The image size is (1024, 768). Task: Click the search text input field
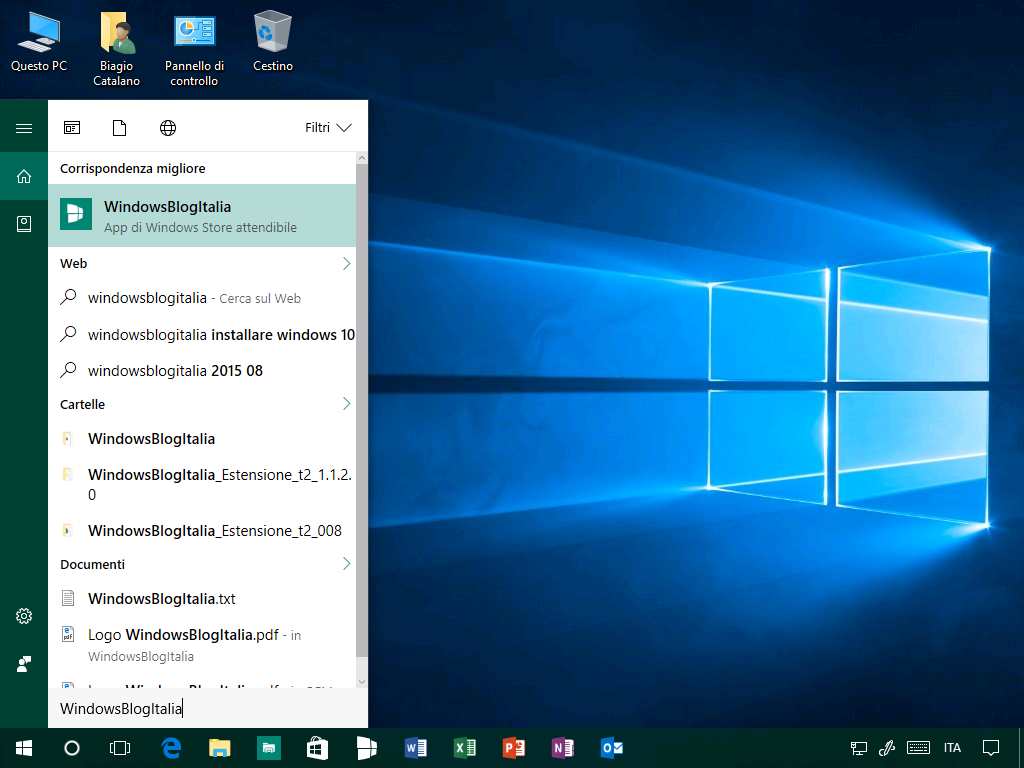pos(208,709)
